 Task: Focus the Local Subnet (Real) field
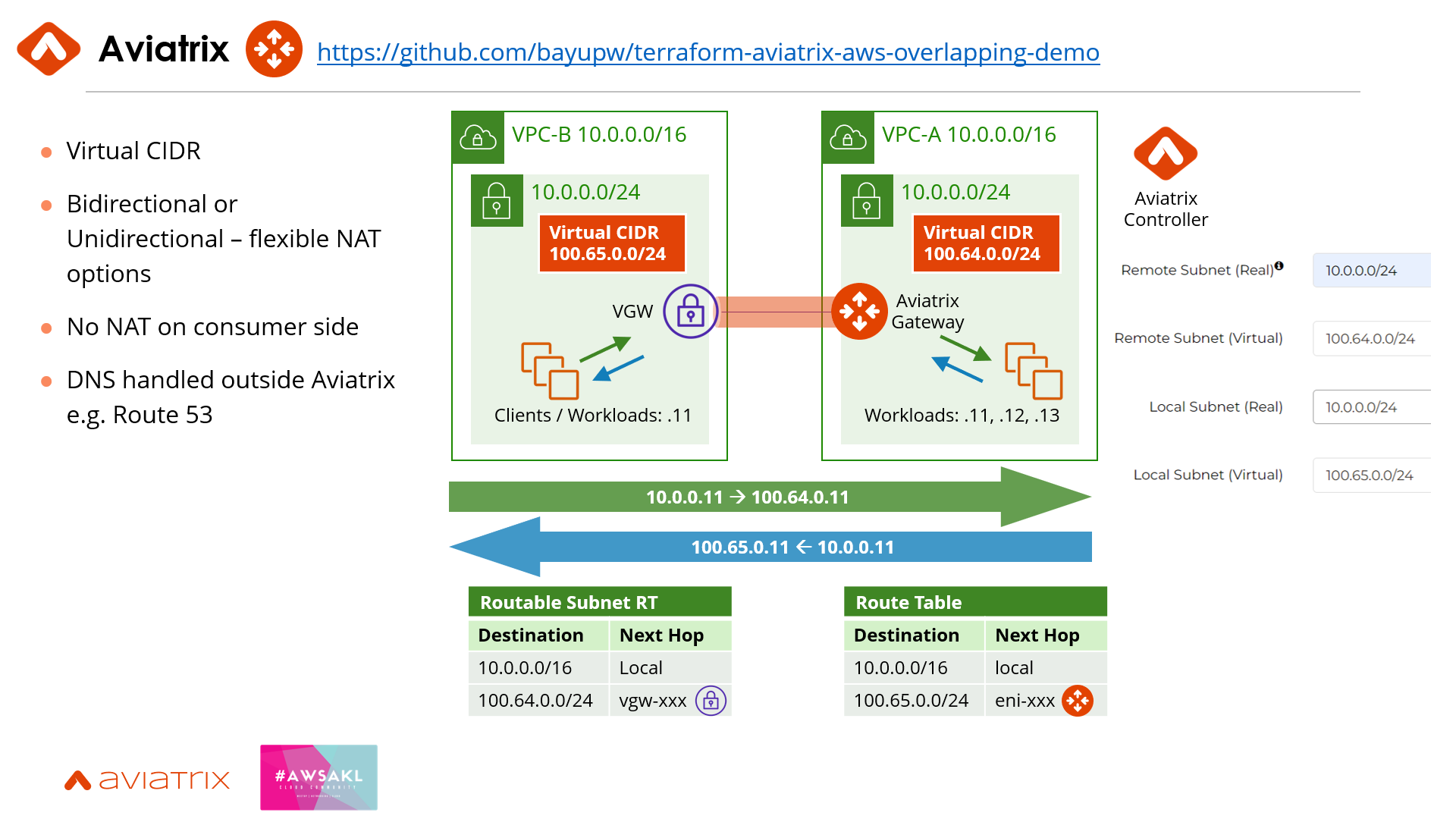pos(1371,406)
